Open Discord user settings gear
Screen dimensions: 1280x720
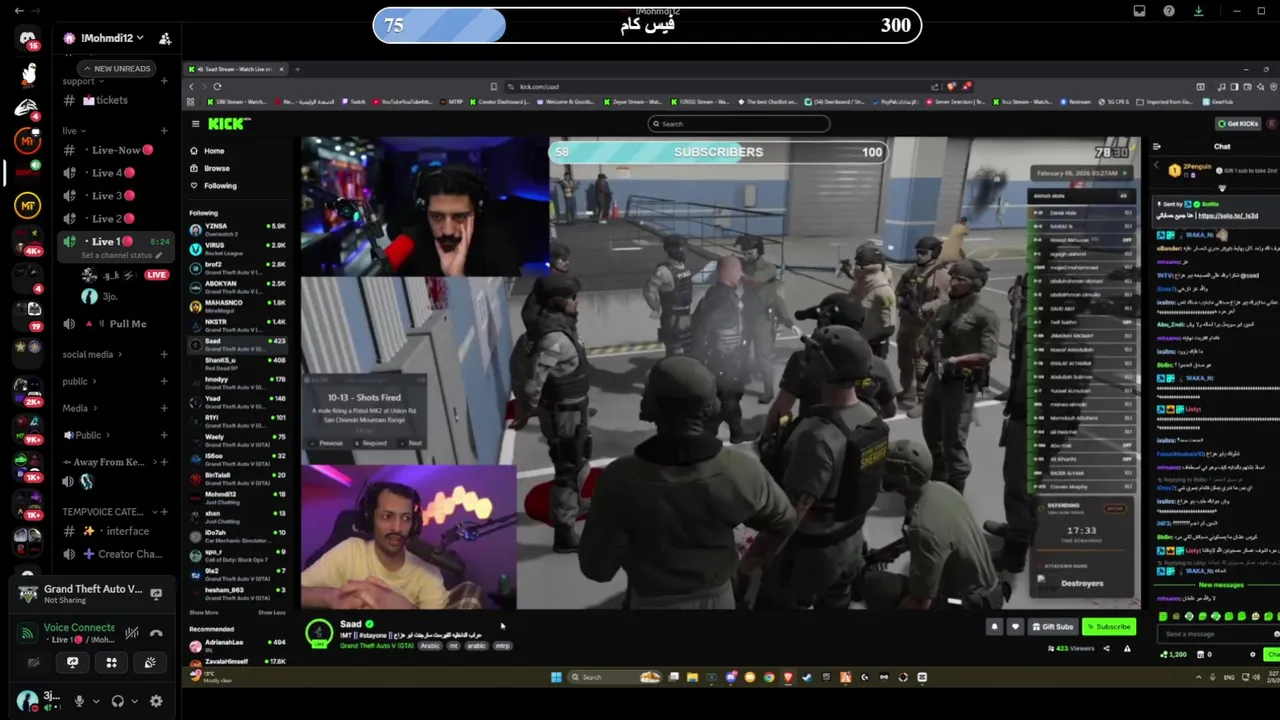pyautogui.click(x=156, y=701)
